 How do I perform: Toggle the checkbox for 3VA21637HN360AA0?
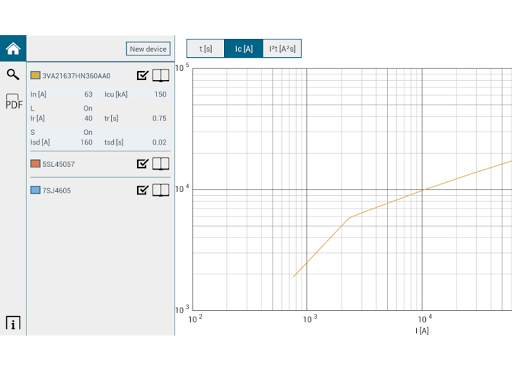(142, 75)
